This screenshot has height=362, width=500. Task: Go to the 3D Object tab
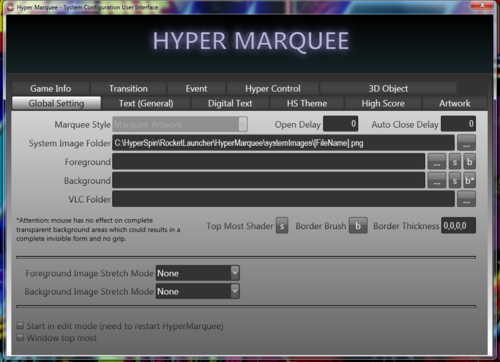(388, 88)
